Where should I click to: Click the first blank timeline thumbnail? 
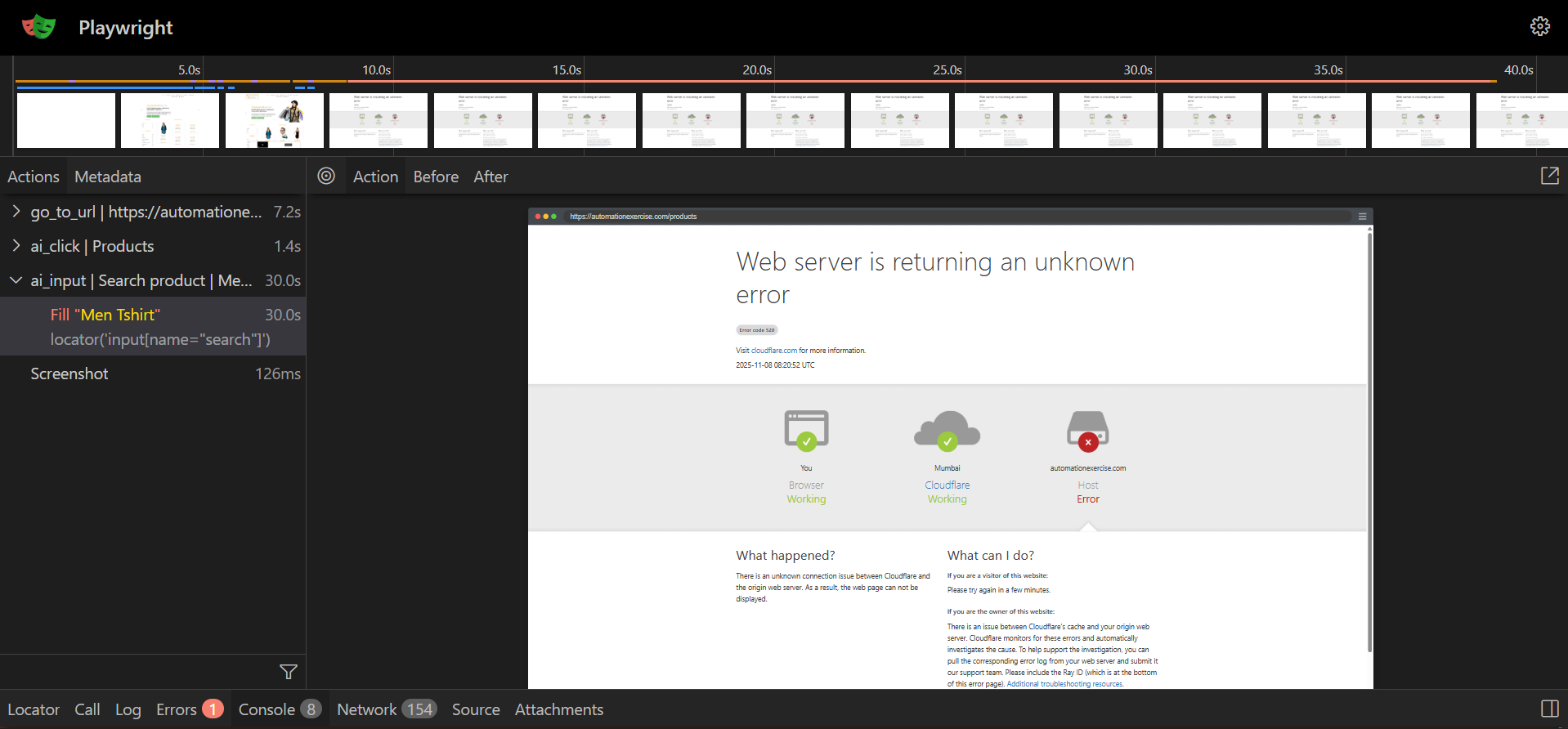(x=66, y=120)
